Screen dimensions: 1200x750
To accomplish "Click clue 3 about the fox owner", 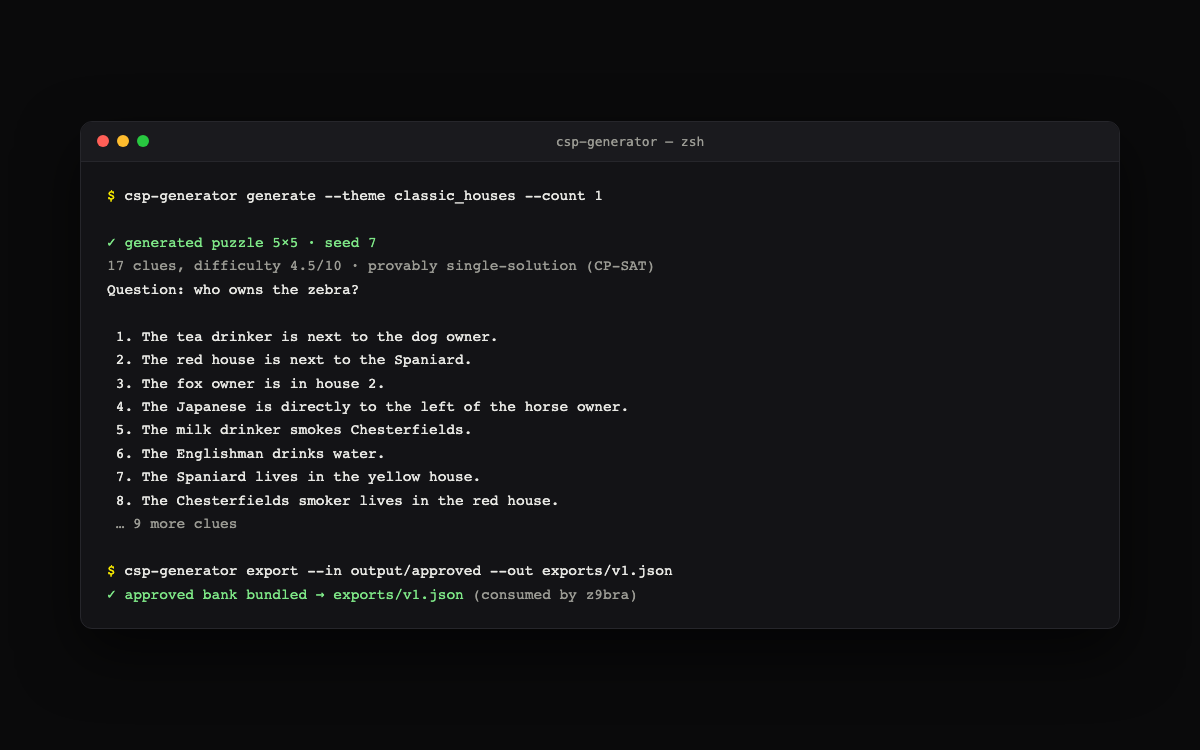I will [x=250, y=384].
